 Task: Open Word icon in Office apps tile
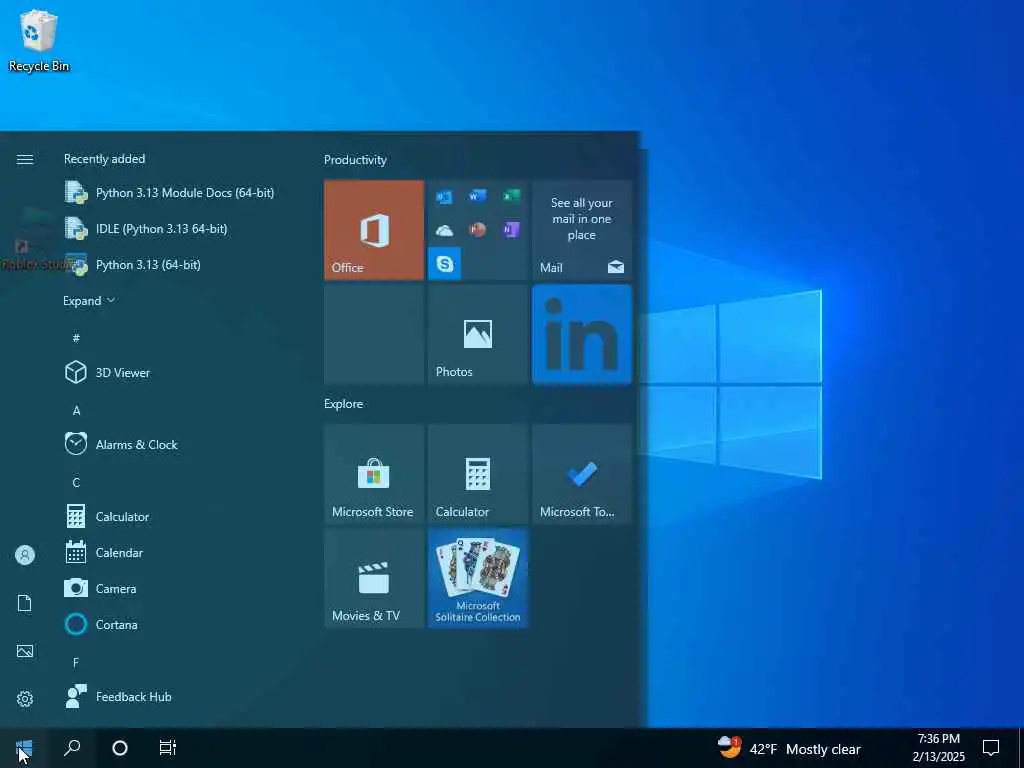point(477,196)
